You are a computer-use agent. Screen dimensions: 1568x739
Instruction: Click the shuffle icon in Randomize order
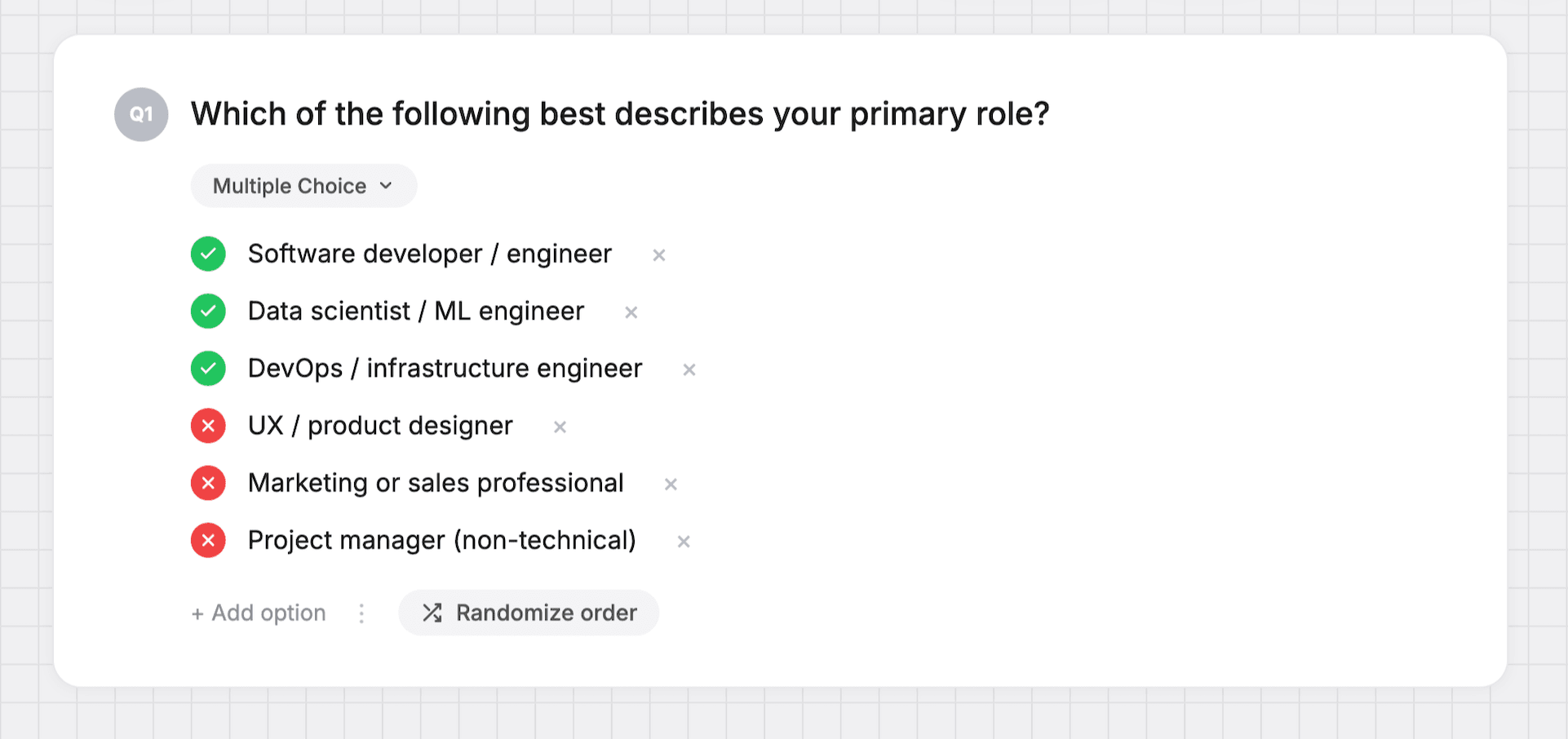coord(432,613)
